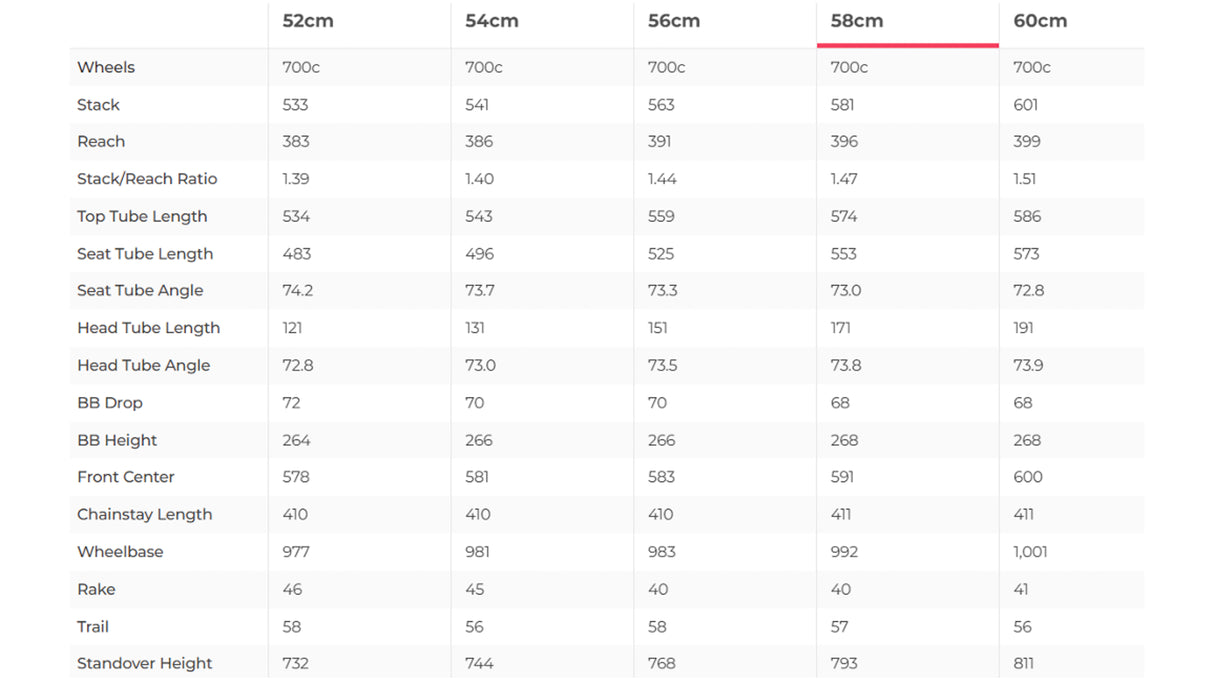This screenshot has width=1214, height=683.
Task: Click the Seat Tube Angle row label
Action: pos(140,290)
